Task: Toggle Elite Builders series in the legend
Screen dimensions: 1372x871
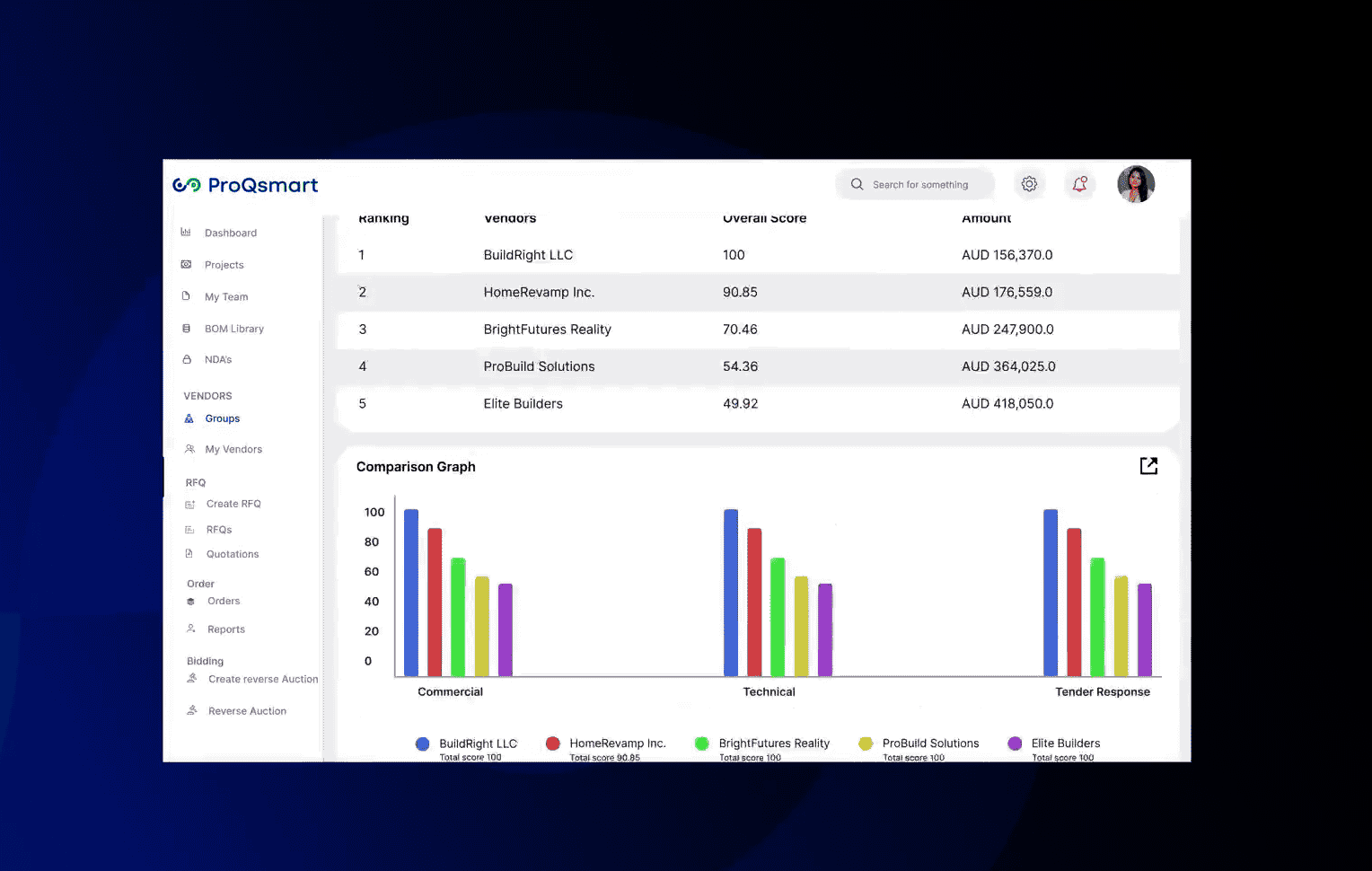Action: pyautogui.click(x=1014, y=743)
